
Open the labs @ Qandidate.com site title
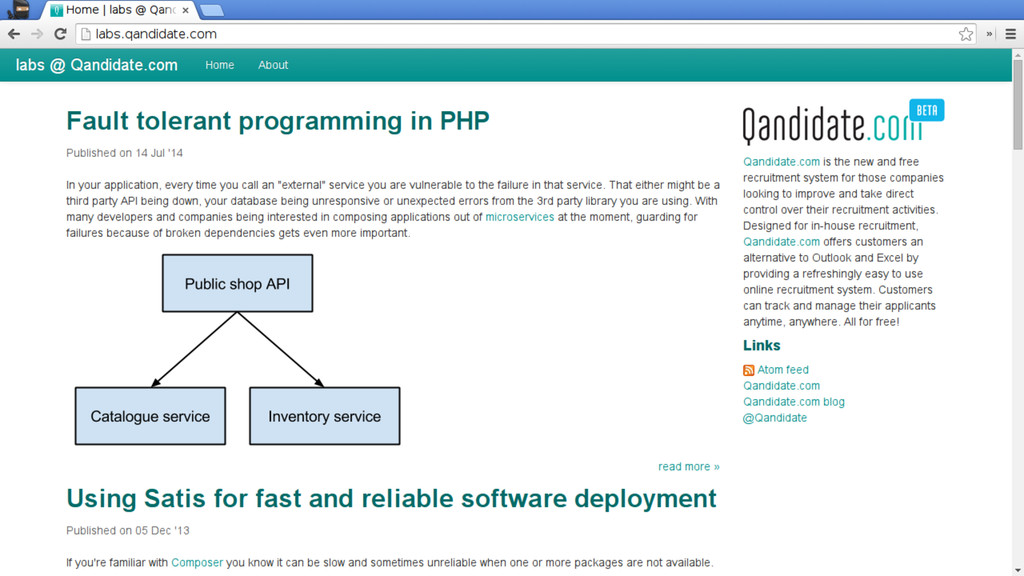pos(97,65)
